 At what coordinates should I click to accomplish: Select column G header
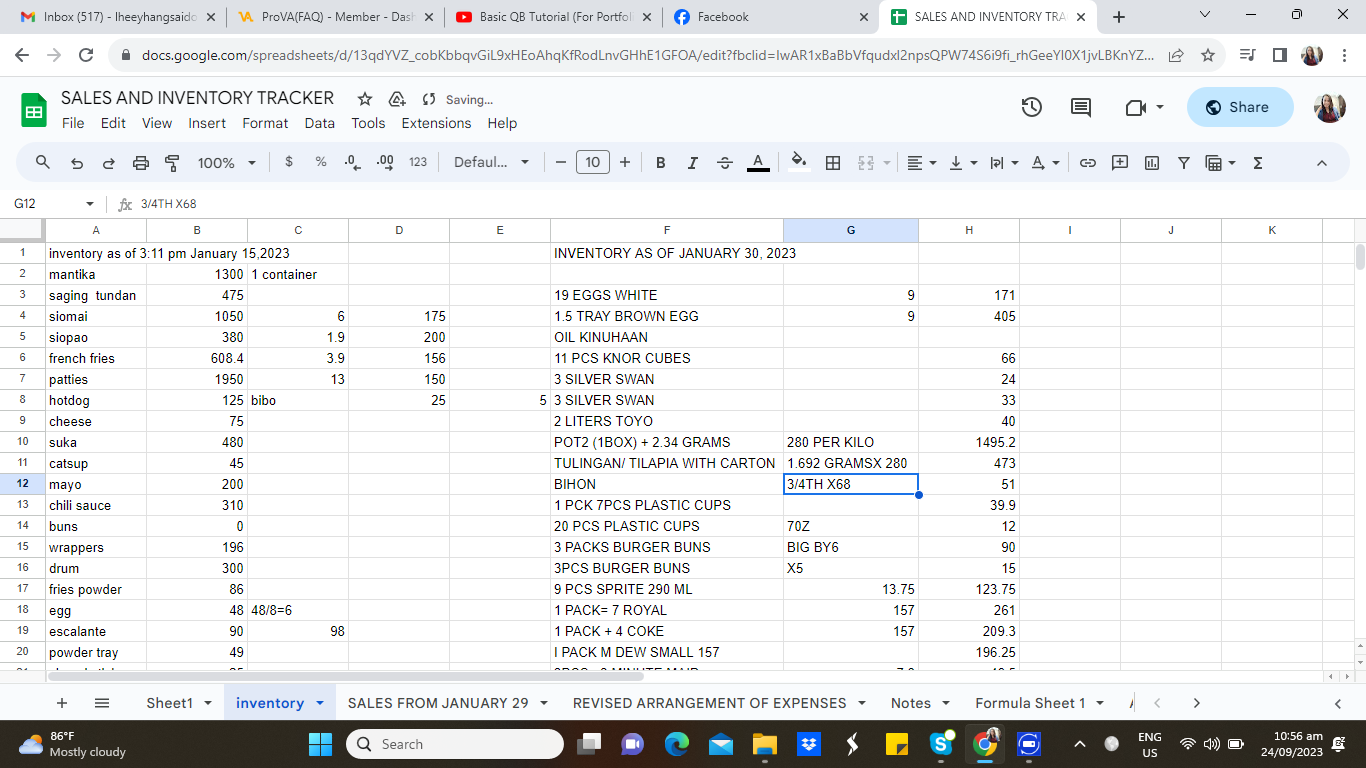click(x=851, y=231)
